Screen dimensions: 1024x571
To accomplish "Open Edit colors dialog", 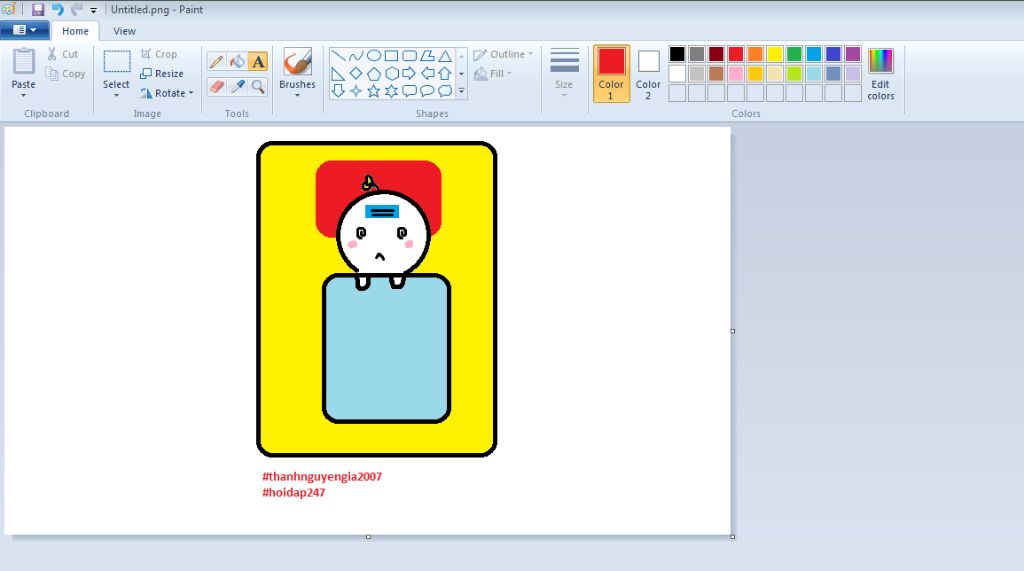I will tap(880, 73).
